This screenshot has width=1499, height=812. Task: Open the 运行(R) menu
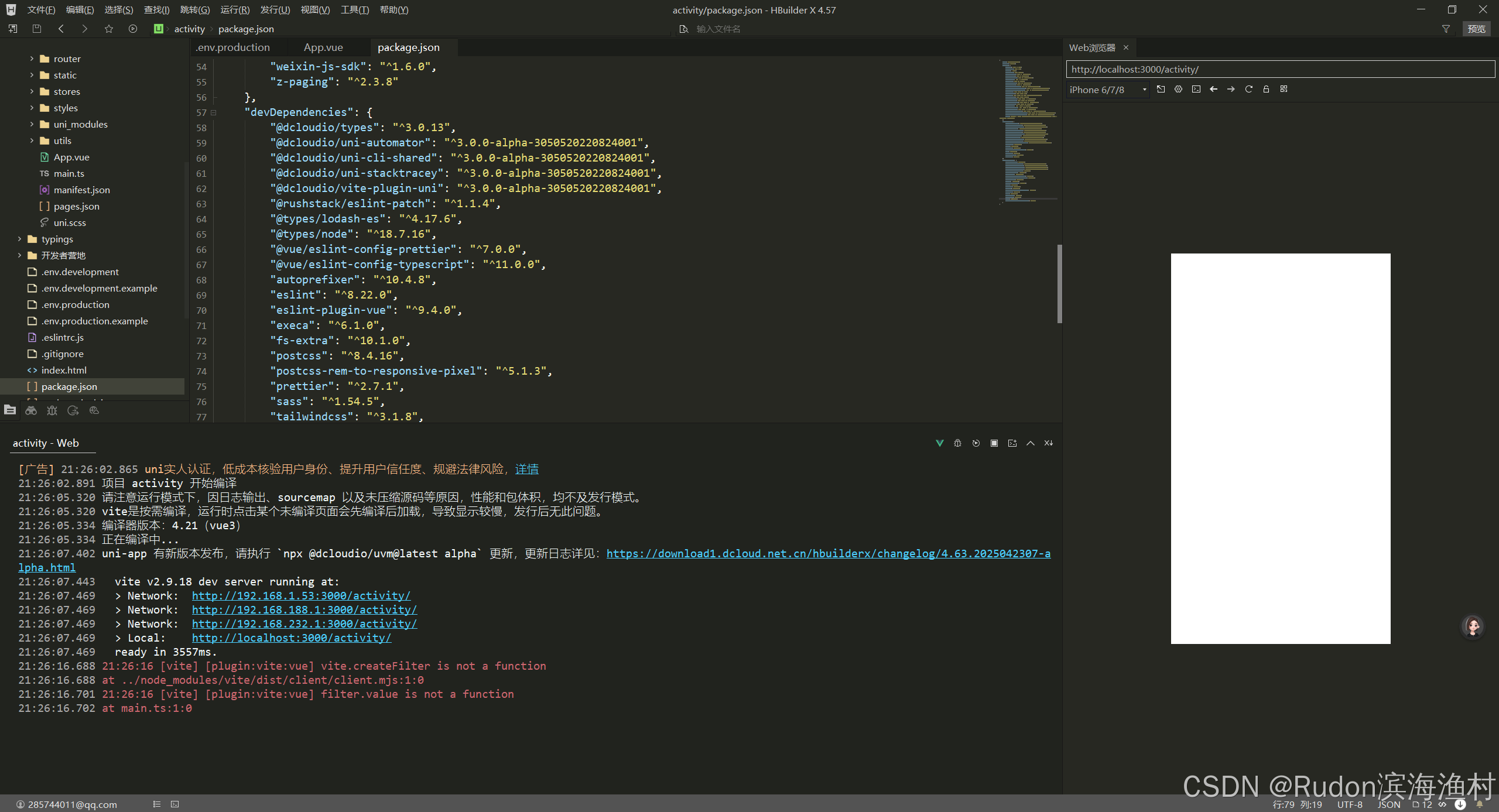coord(234,10)
